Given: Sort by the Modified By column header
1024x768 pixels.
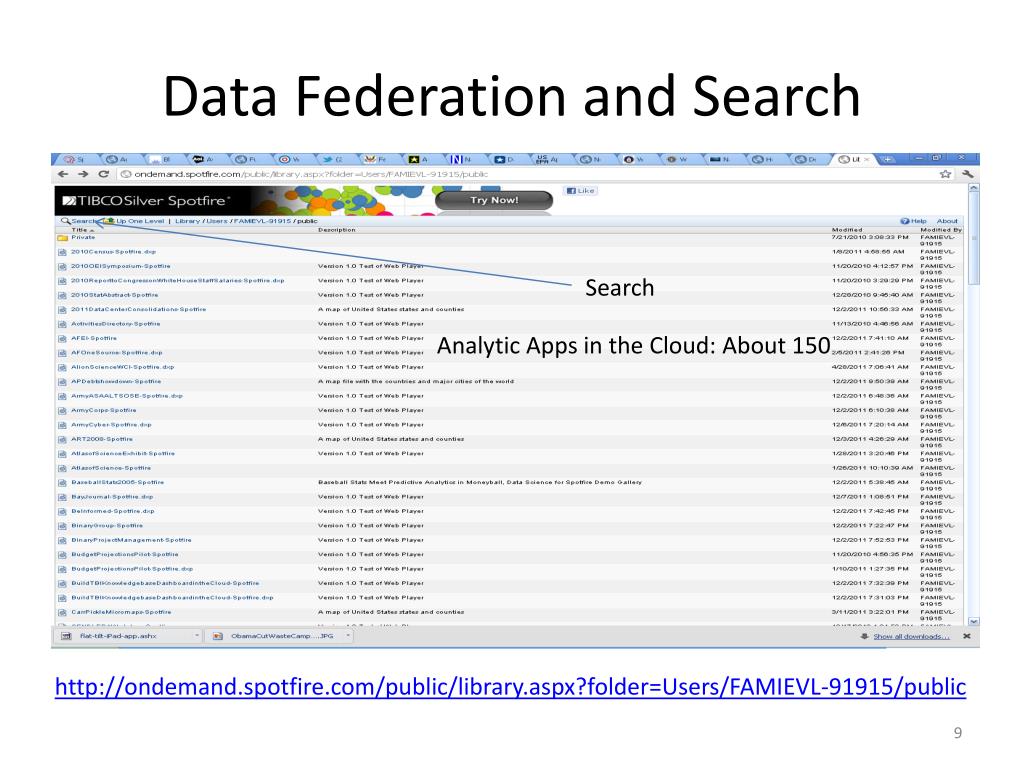Looking at the screenshot, I should [x=941, y=230].
